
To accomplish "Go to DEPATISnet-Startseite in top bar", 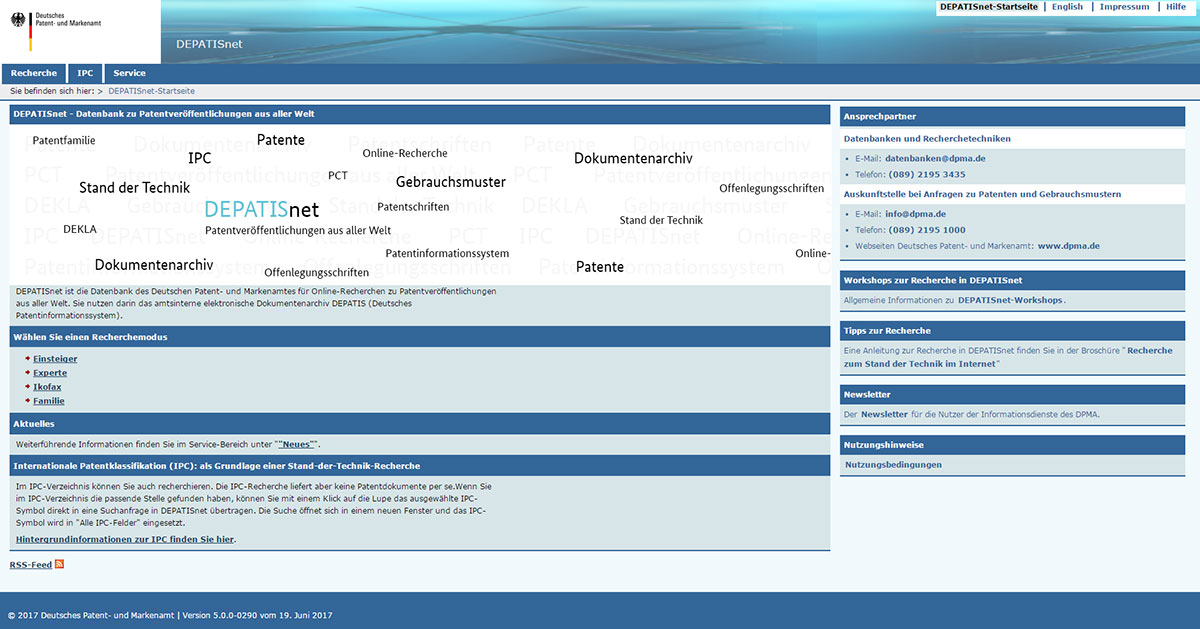I will pos(988,7).
